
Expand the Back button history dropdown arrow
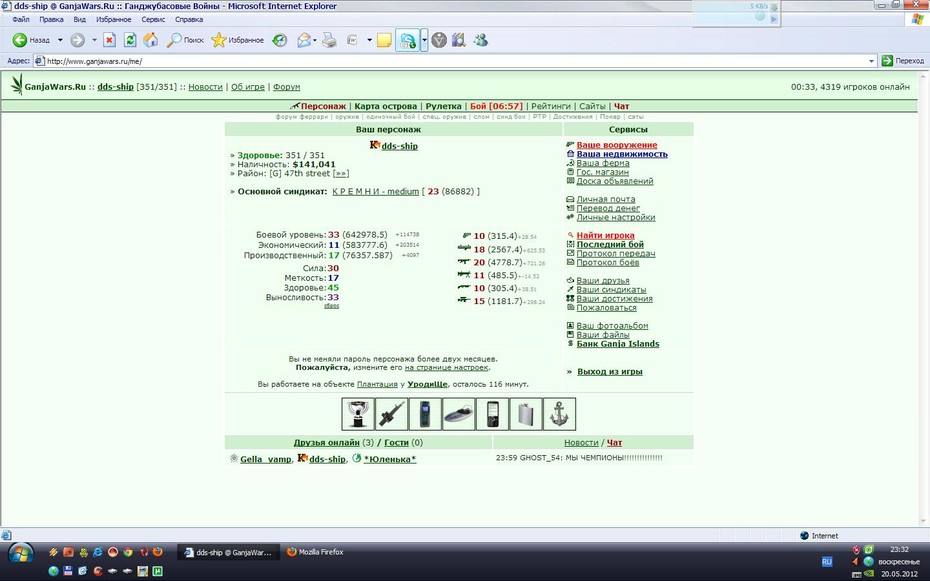tap(60, 40)
